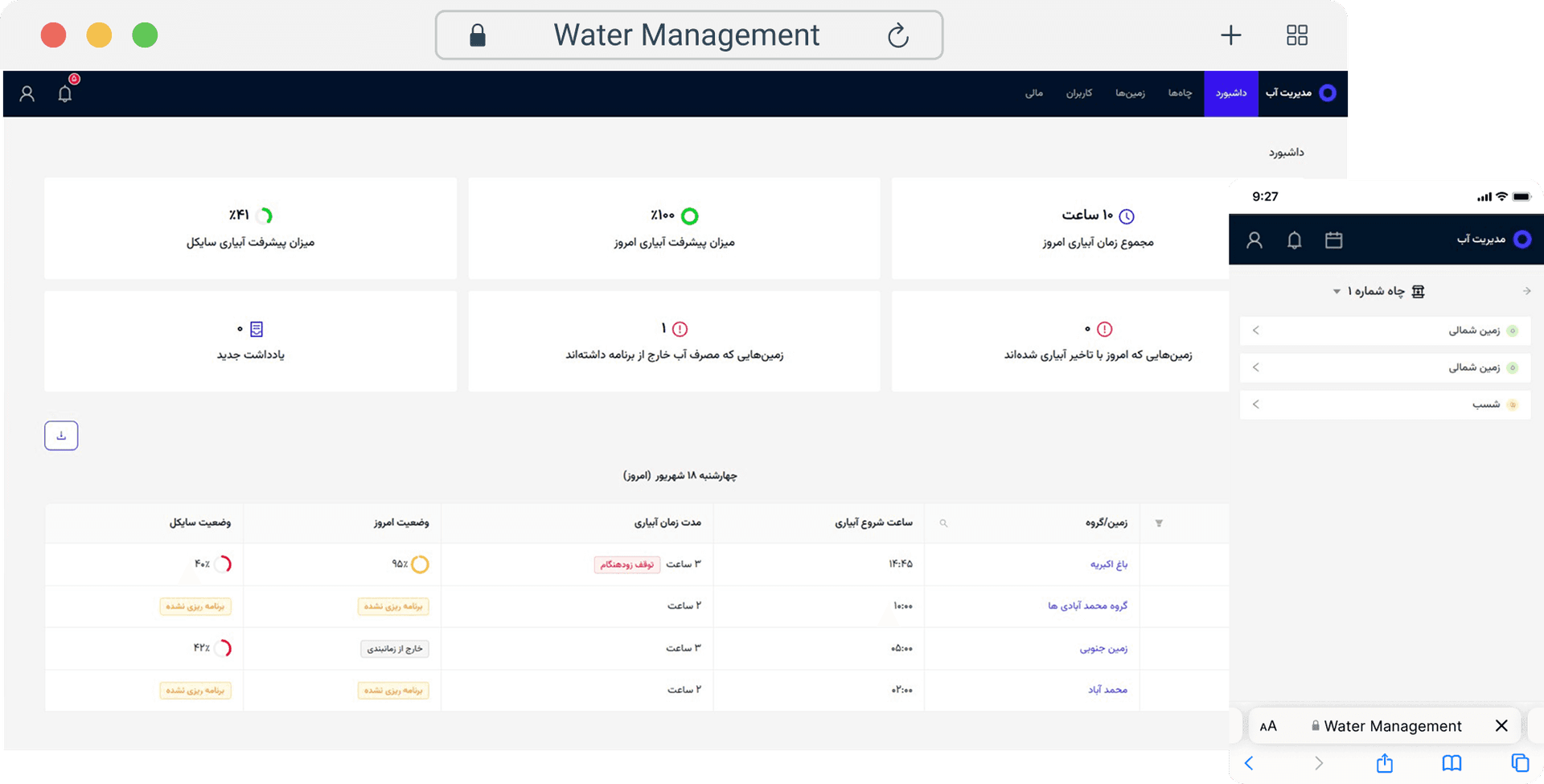The height and width of the screenshot is (784, 1544).
Task: Open کاربران menu in navbar
Action: [x=1079, y=93]
